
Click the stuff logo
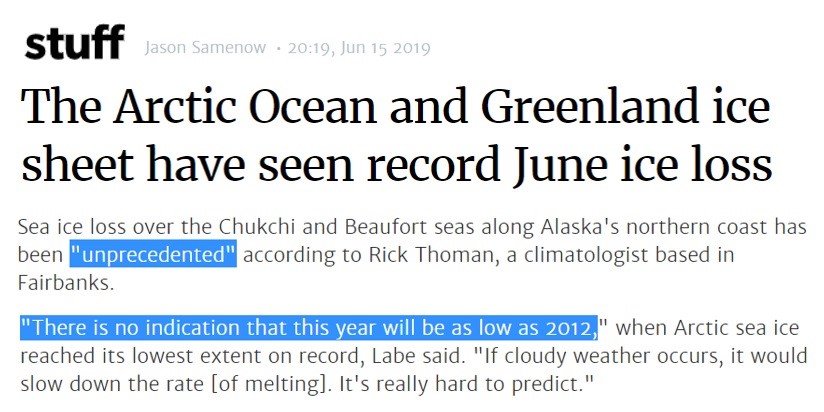[x=74, y=44]
